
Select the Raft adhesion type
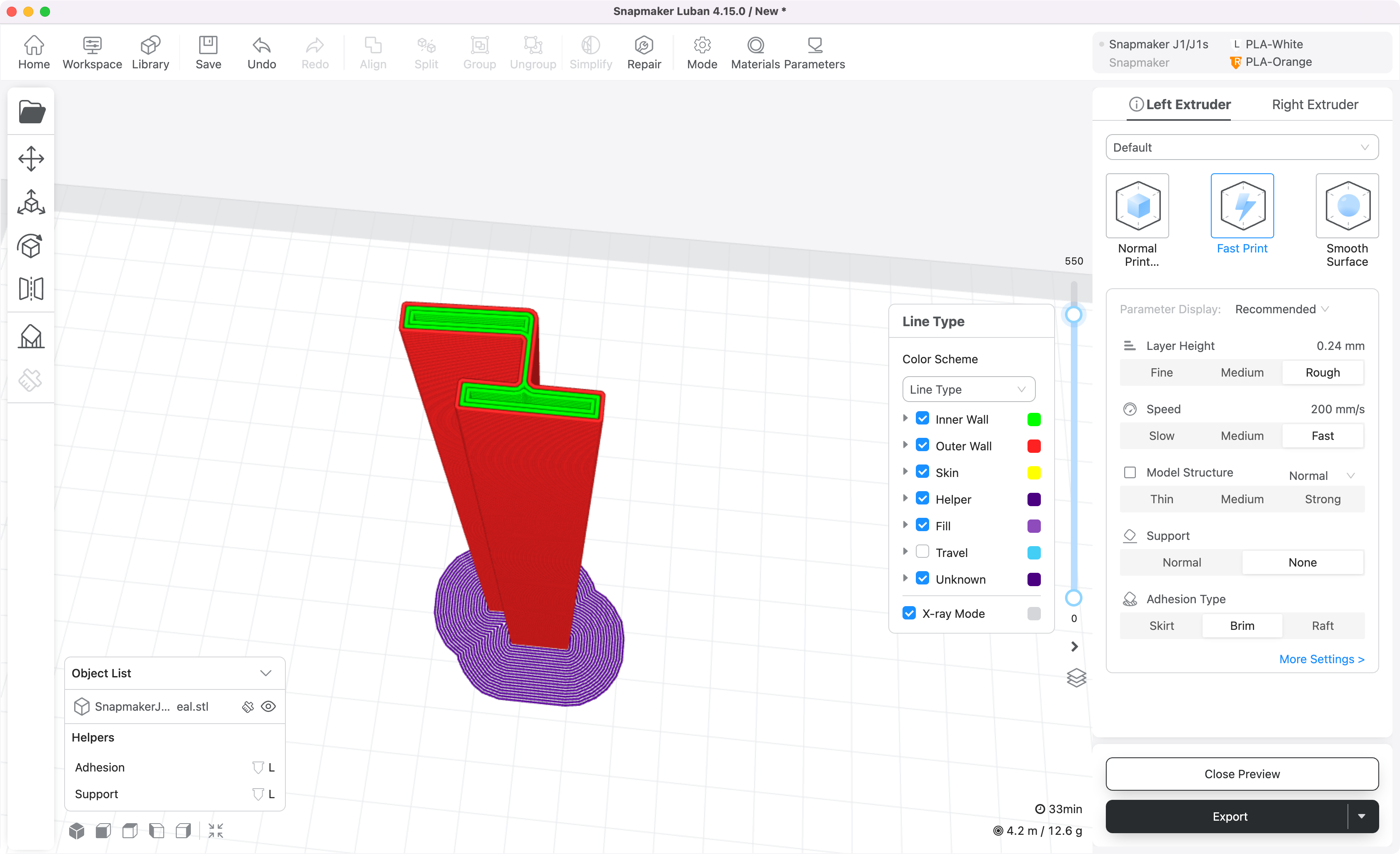[x=1322, y=626]
